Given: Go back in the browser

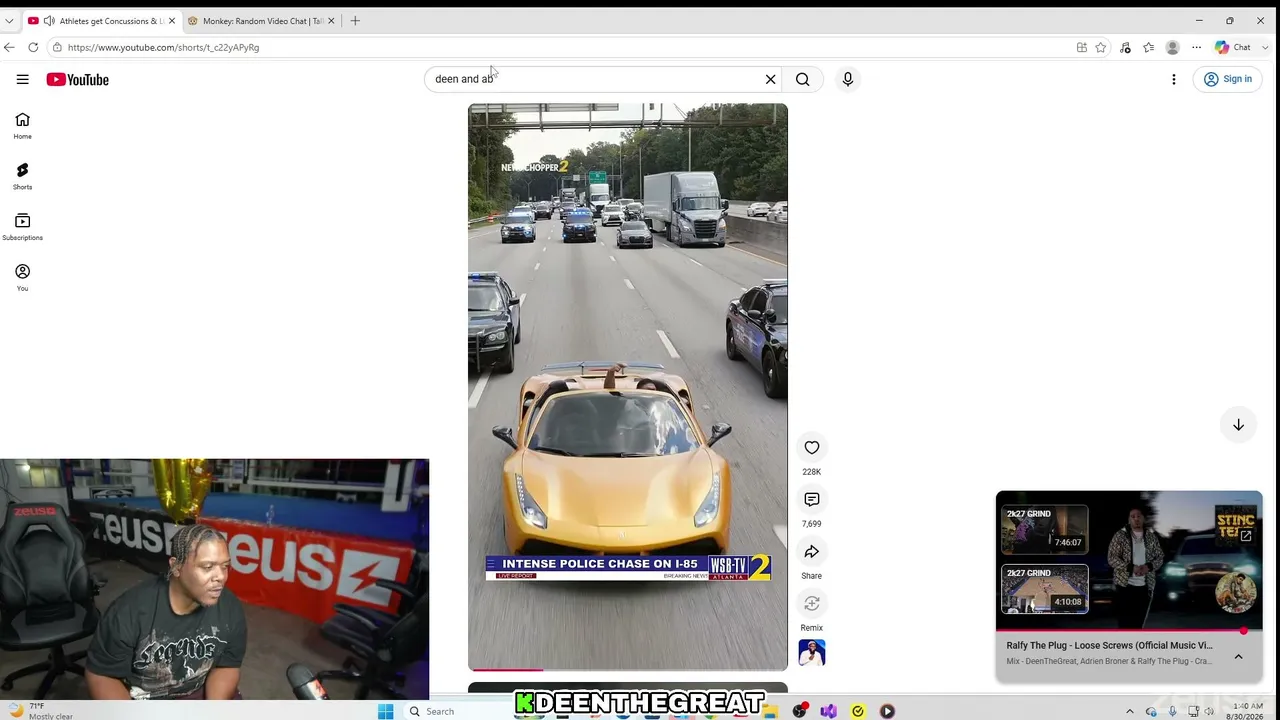Looking at the screenshot, I should (x=9, y=47).
